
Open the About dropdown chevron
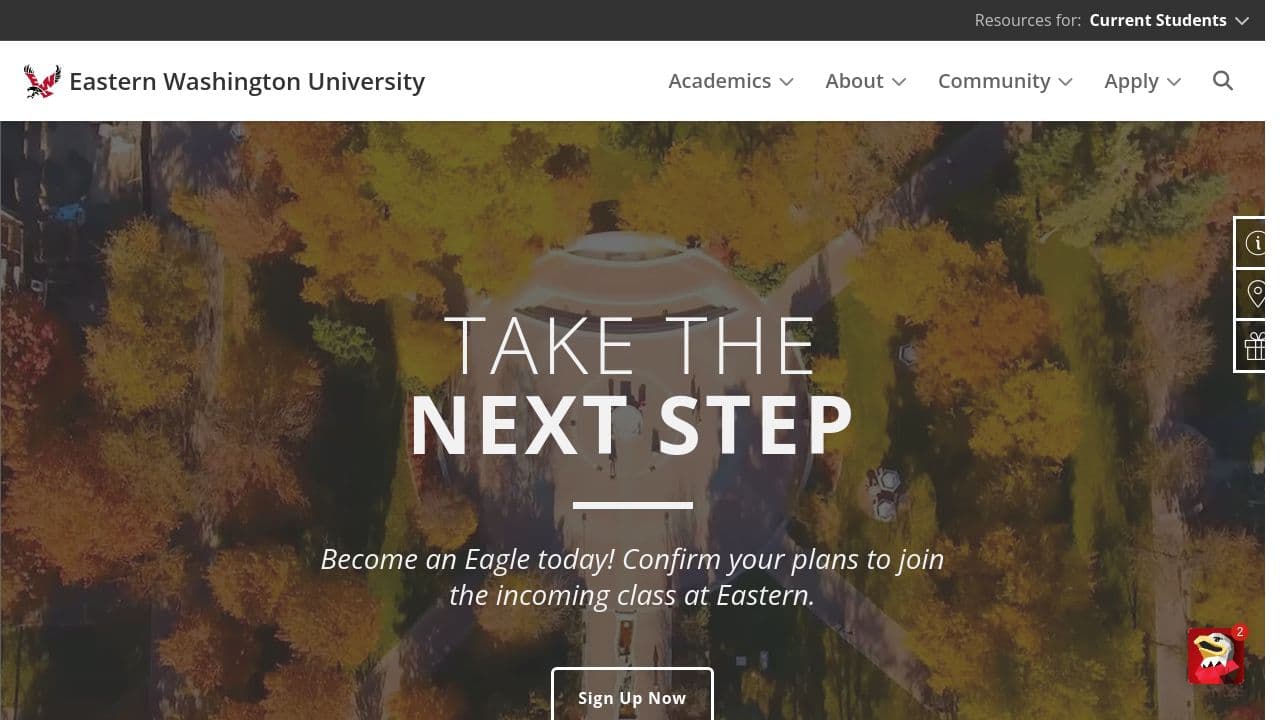point(899,82)
